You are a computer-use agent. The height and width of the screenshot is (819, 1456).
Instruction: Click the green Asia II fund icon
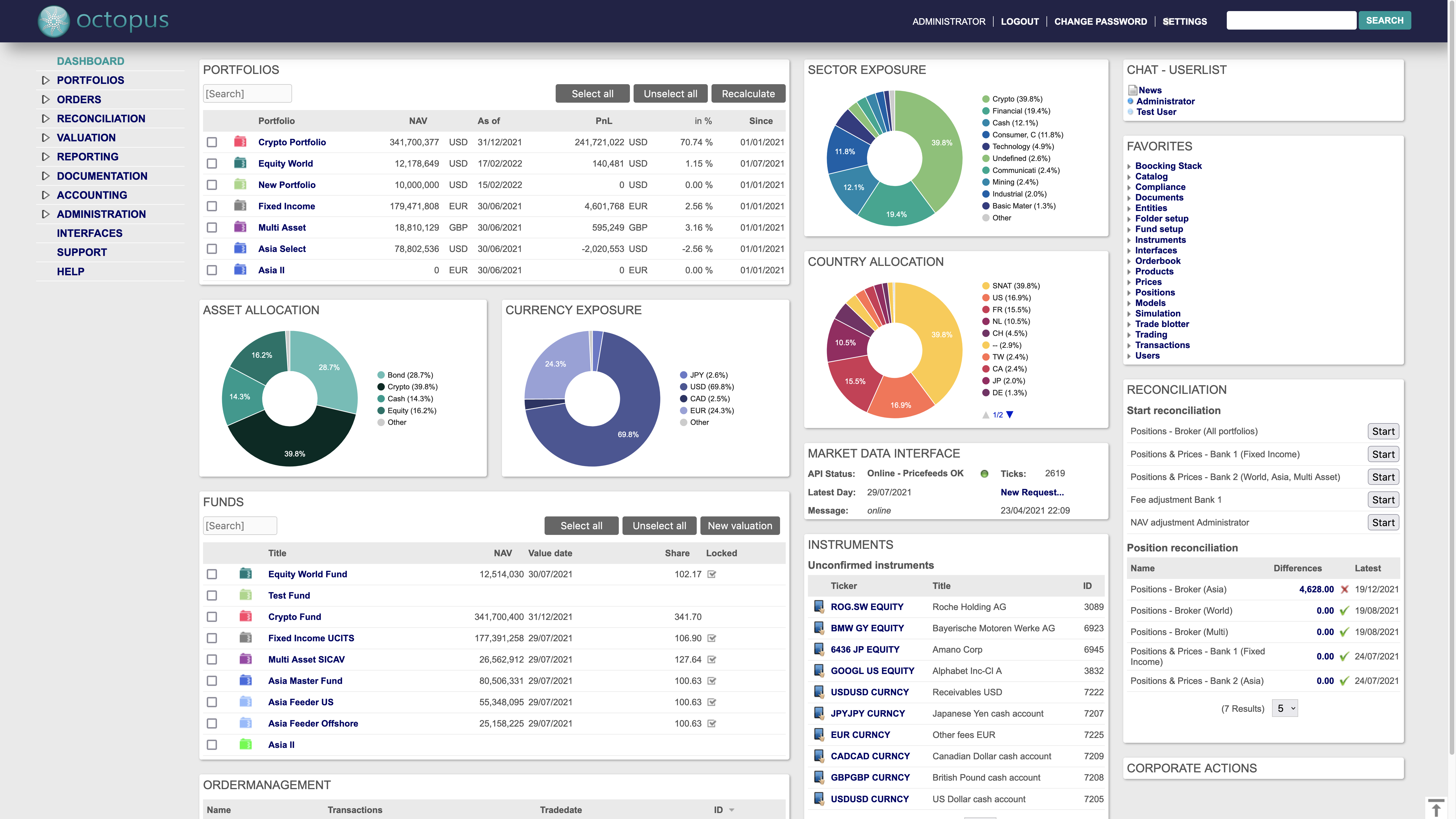pyautogui.click(x=245, y=744)
